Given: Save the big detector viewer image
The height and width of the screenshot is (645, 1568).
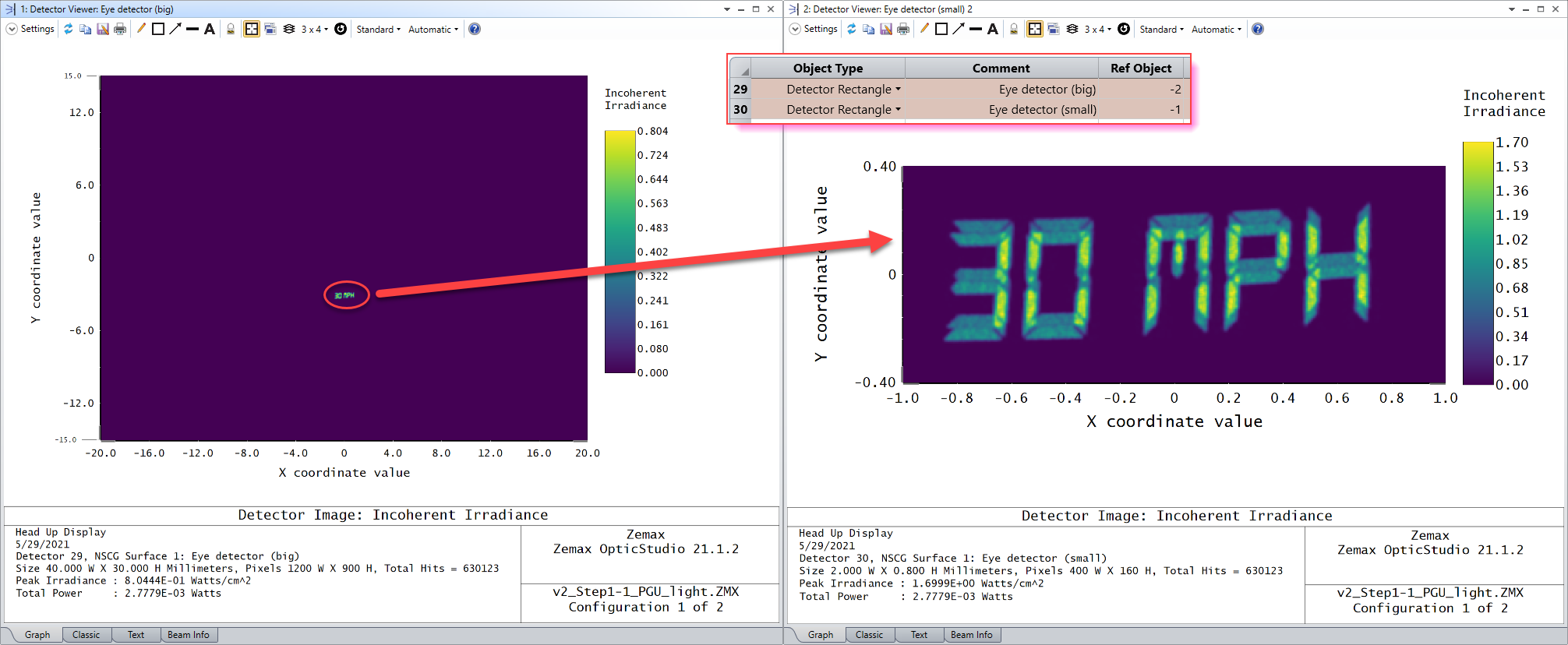Looking at the screenshot, I should [x=102, y=29].
